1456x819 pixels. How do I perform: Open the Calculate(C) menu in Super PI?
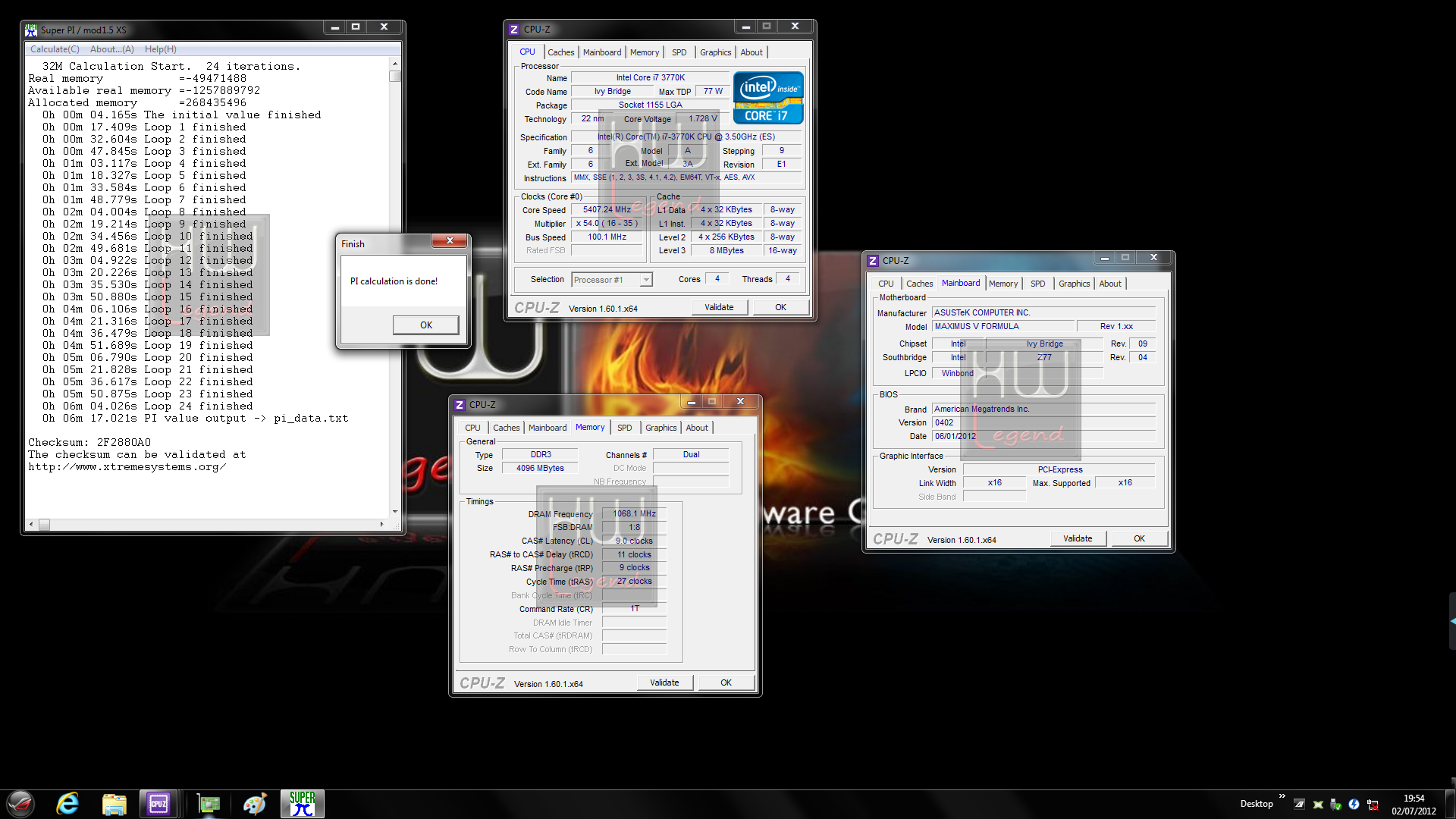tap(55, 49)
